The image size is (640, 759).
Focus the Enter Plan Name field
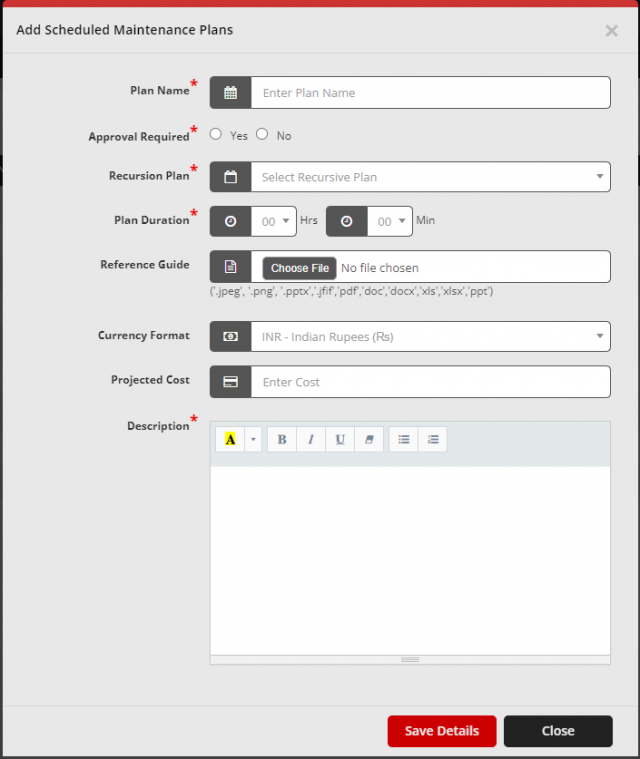pyautogui.click(x=430, y=92)
